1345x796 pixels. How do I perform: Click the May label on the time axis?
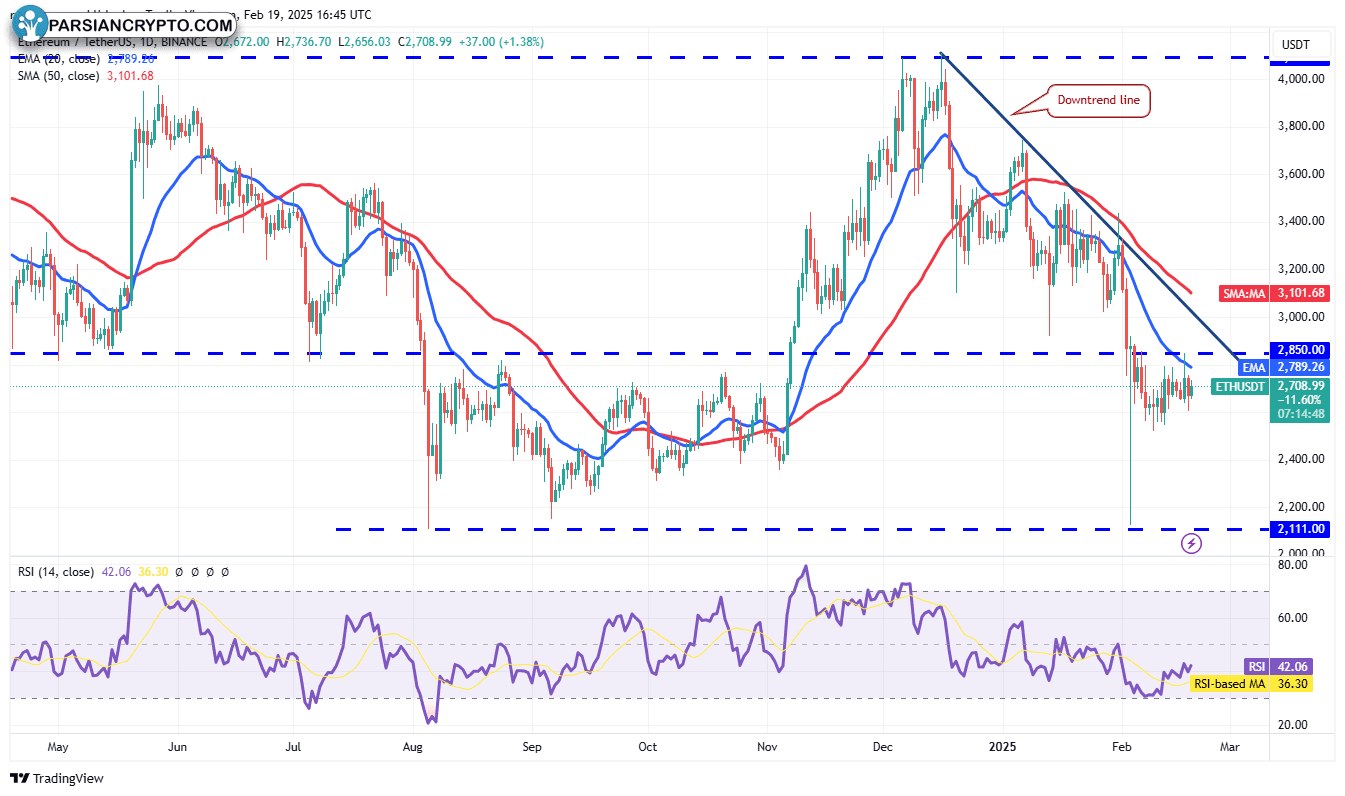point(58,747)
